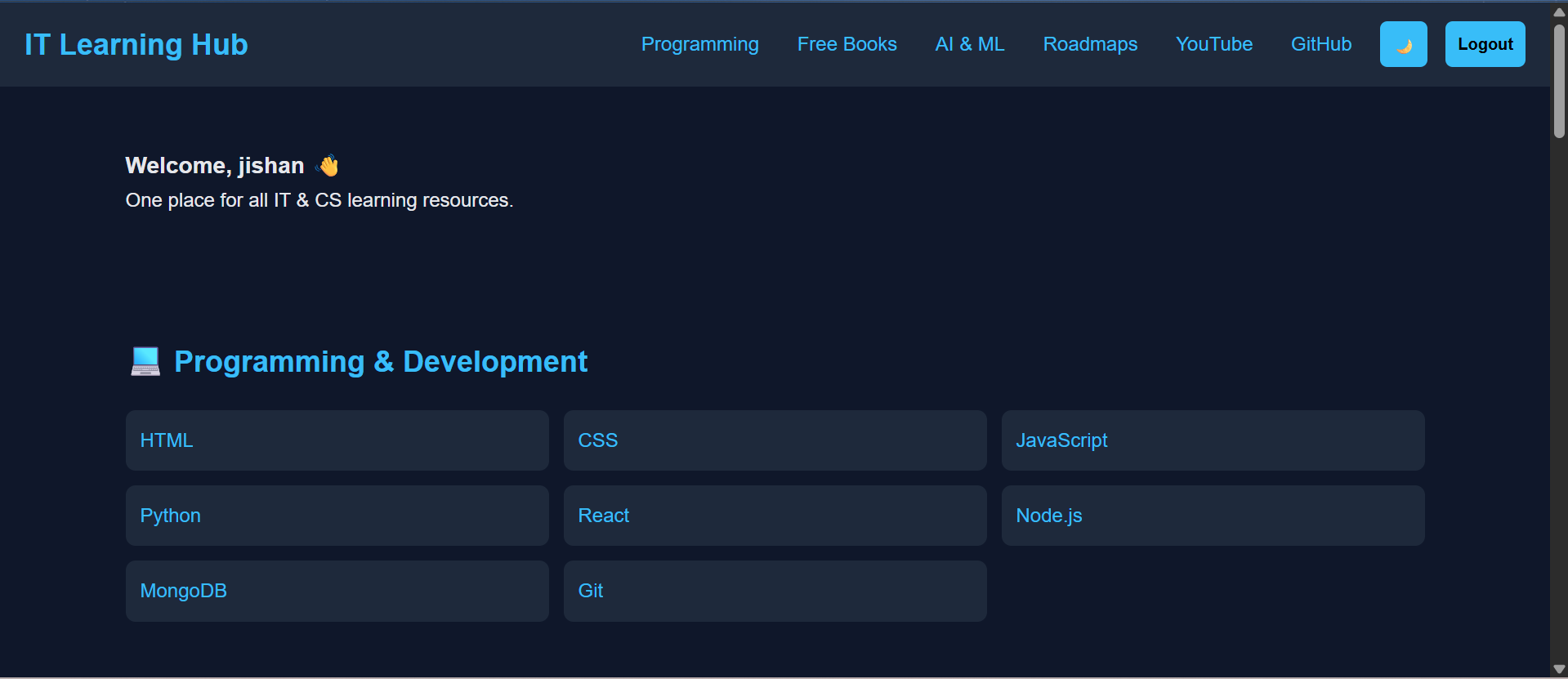Open the Node.js resource card

click(x=1213, y=516)
